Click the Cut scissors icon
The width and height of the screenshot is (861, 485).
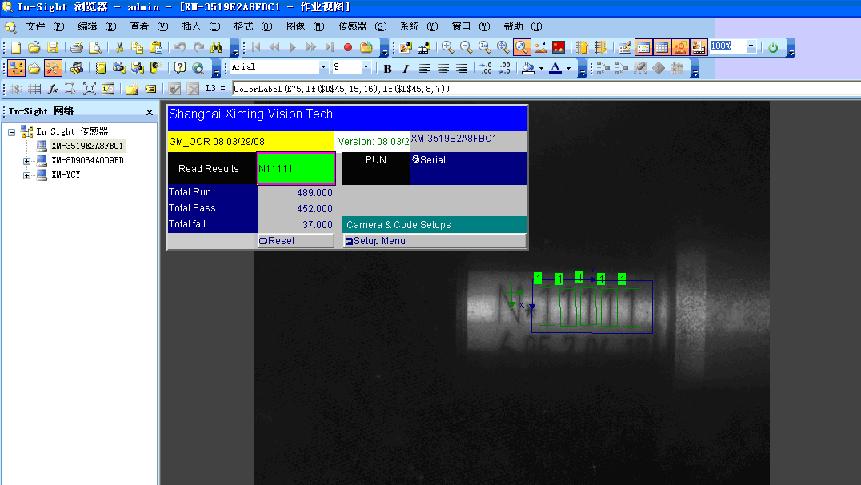point(119,47)
